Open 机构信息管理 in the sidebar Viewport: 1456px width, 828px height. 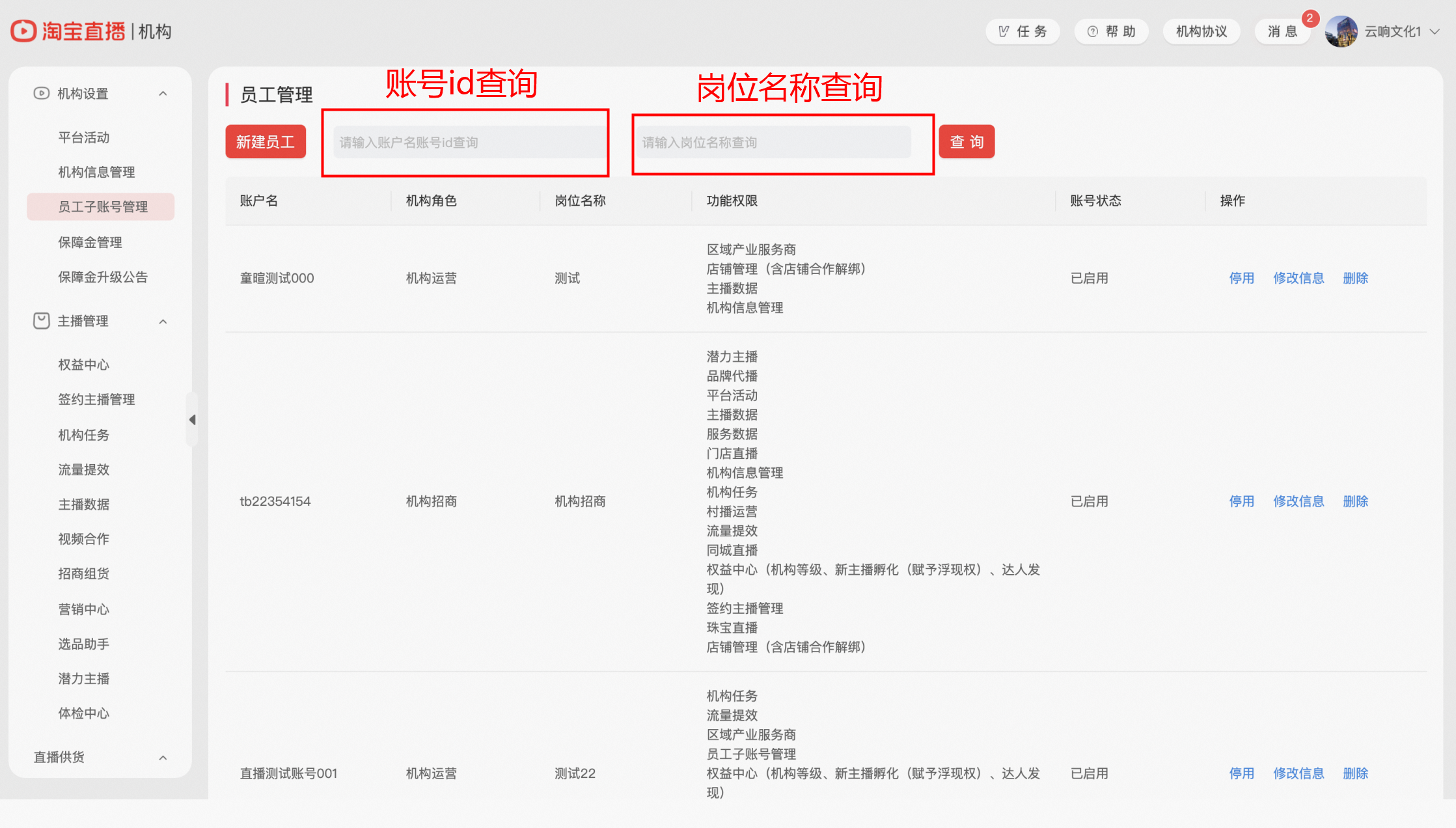coord(96,172)
